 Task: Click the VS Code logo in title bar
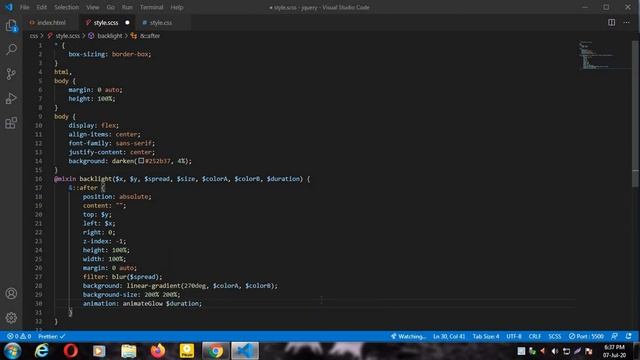click(x=9, y=7)
